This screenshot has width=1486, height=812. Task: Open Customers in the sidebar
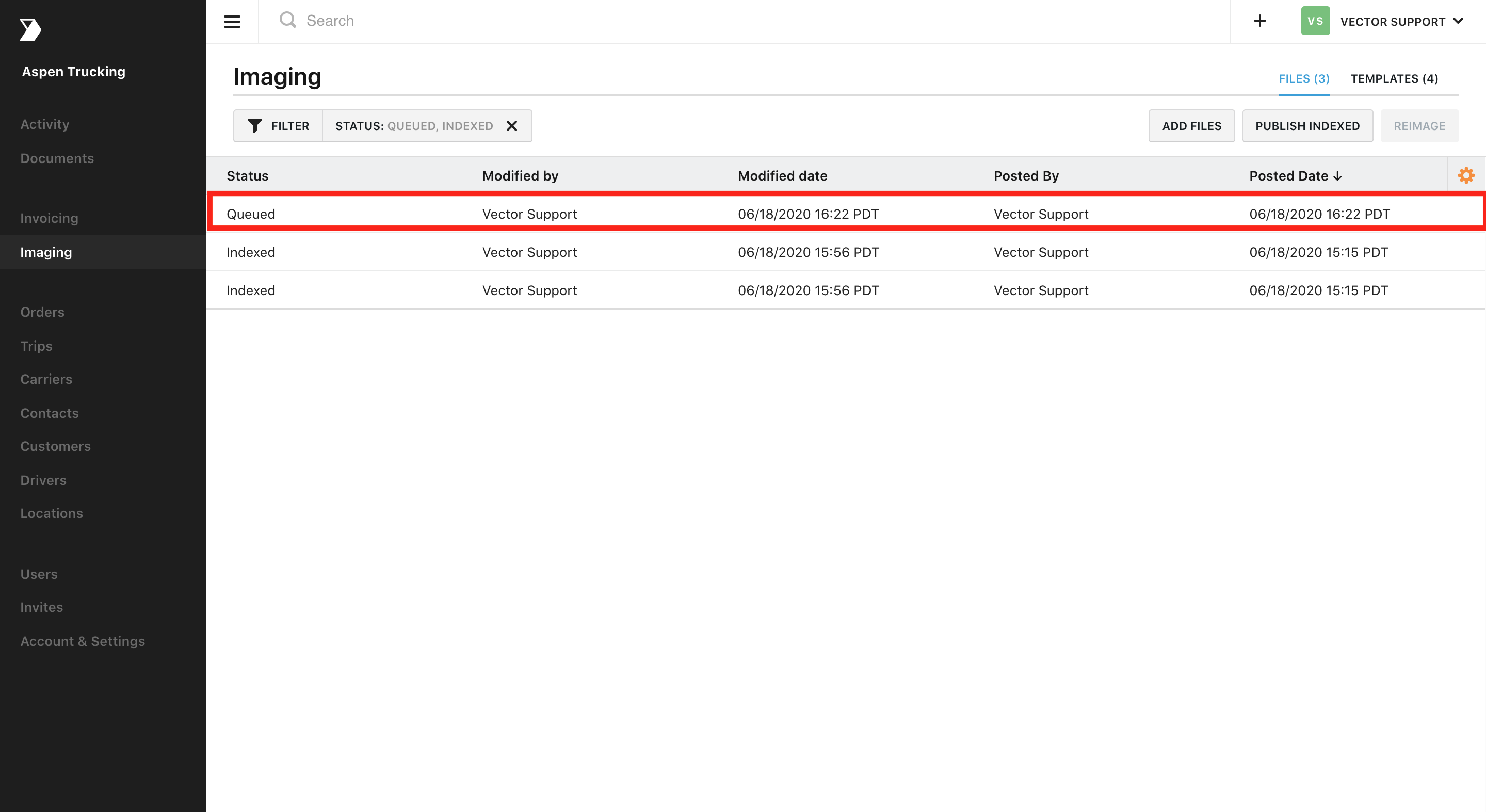coord(55,446)
